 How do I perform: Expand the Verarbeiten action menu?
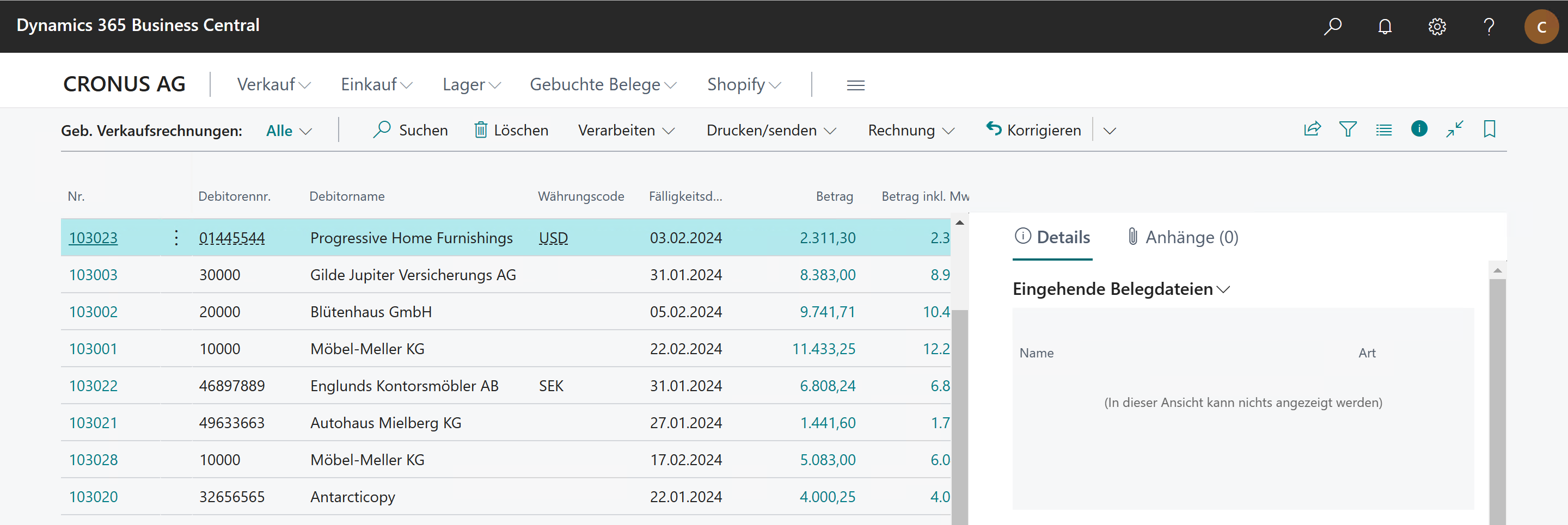(626, 130)
